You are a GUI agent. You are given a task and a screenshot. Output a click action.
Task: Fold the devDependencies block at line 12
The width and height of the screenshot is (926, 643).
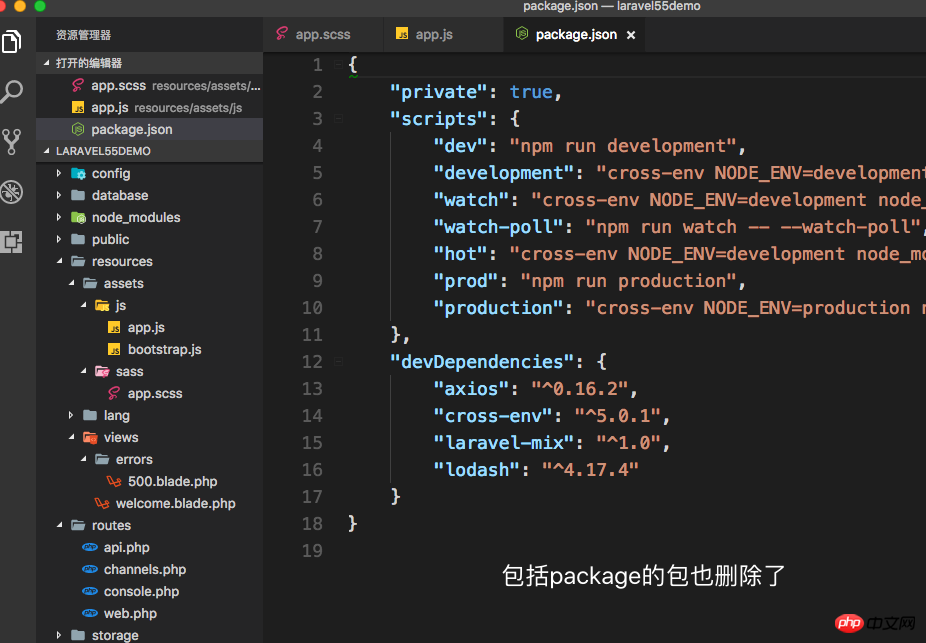click(338, 361)
